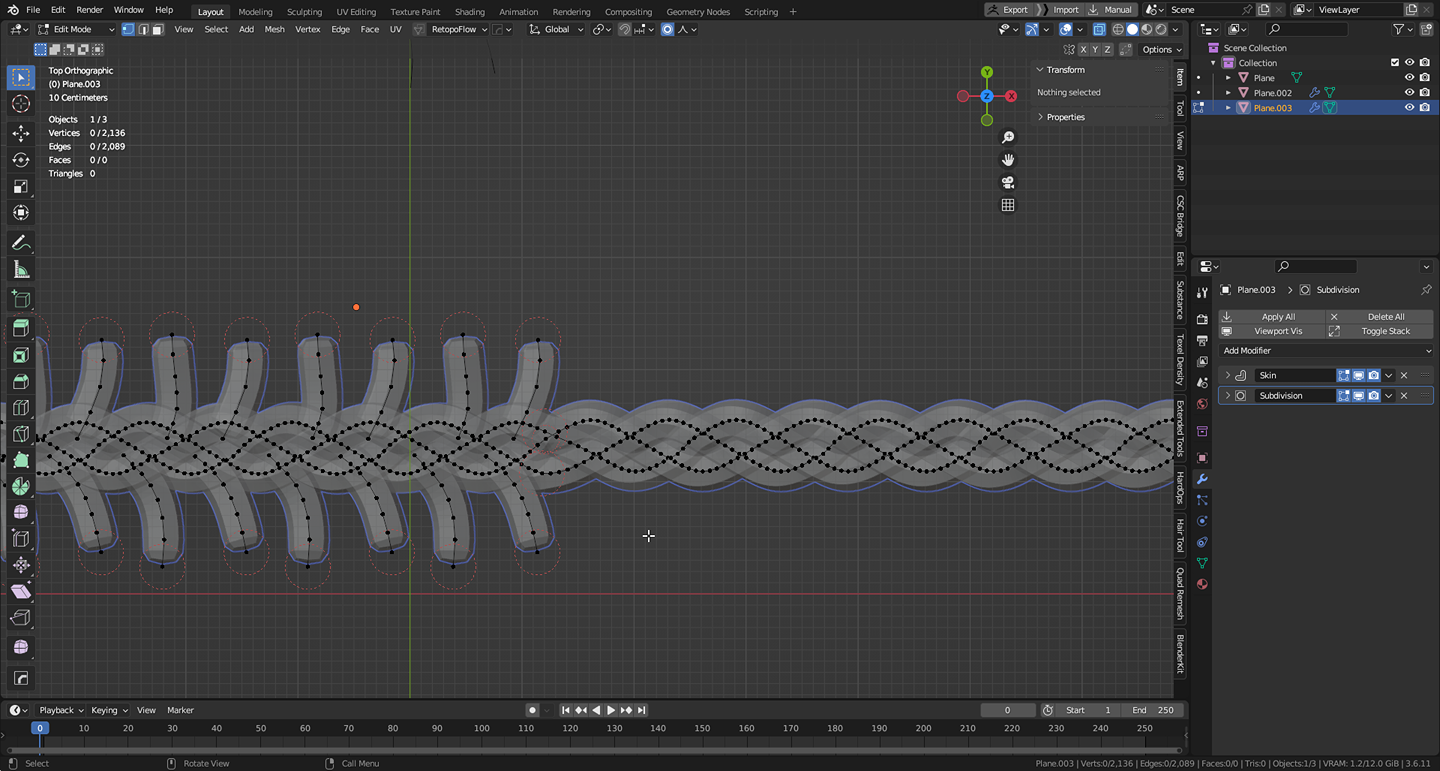Select the Rotate tool in left toolbar
Viewport: 1440px width, 771px height.
click(x=21, y=160)
